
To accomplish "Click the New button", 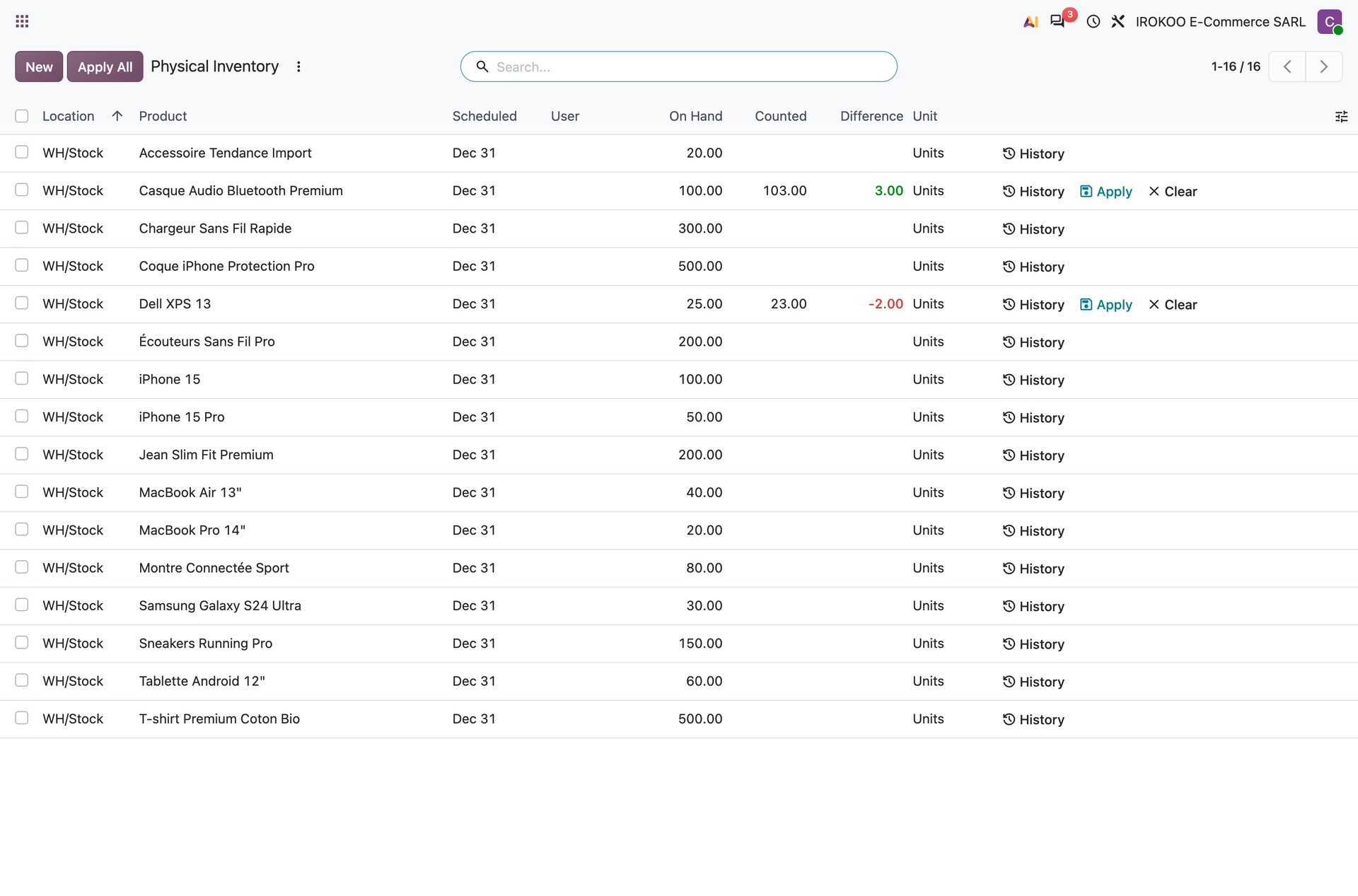I will pyautogui.click(x=39, y=66).
